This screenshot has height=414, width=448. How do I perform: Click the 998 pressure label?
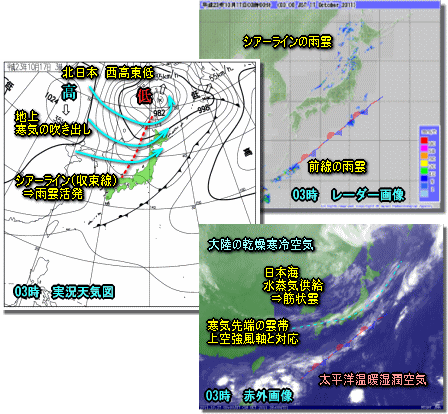tap(203, 109)
